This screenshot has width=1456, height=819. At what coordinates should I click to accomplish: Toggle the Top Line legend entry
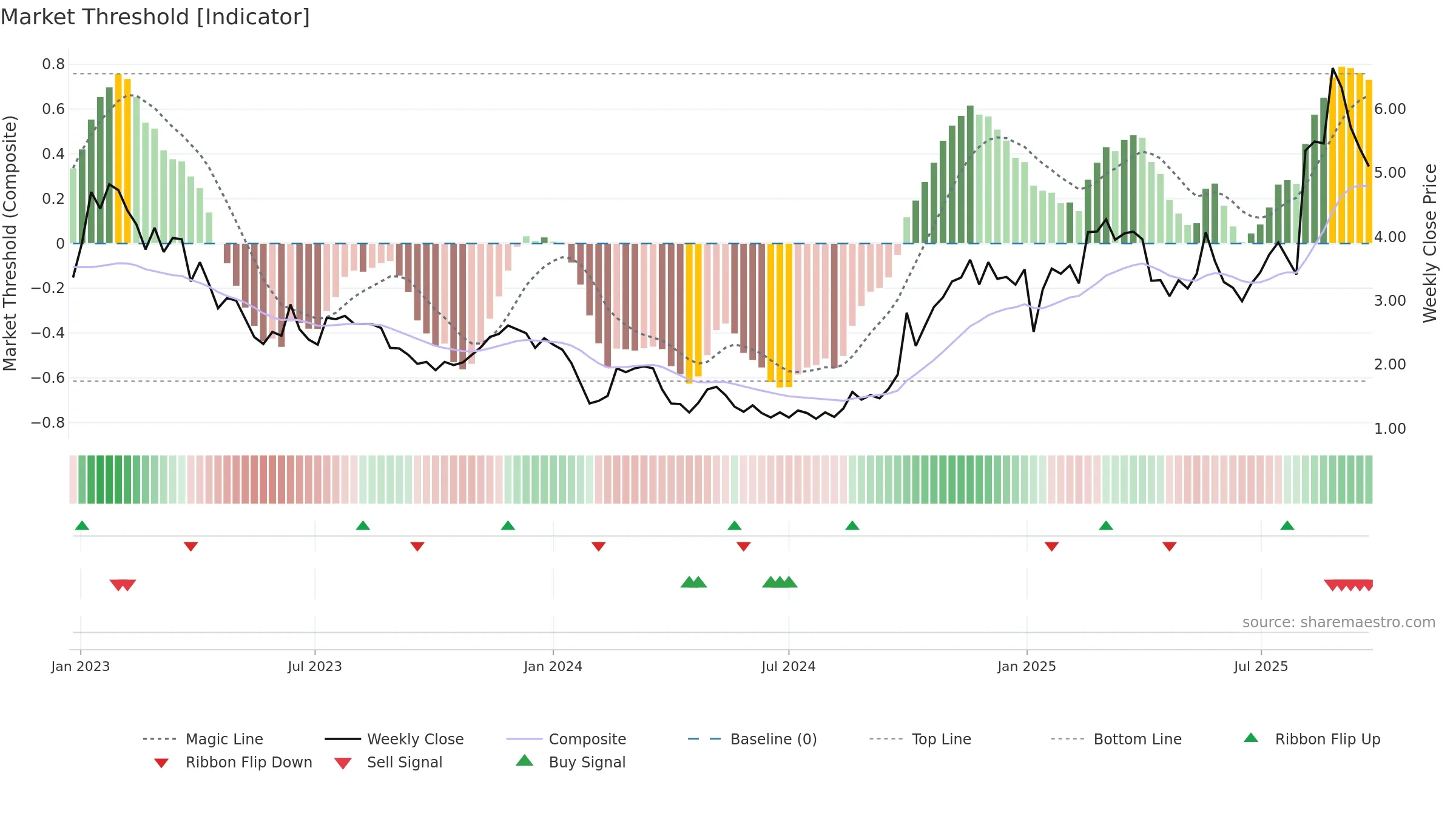pos(920,739)
